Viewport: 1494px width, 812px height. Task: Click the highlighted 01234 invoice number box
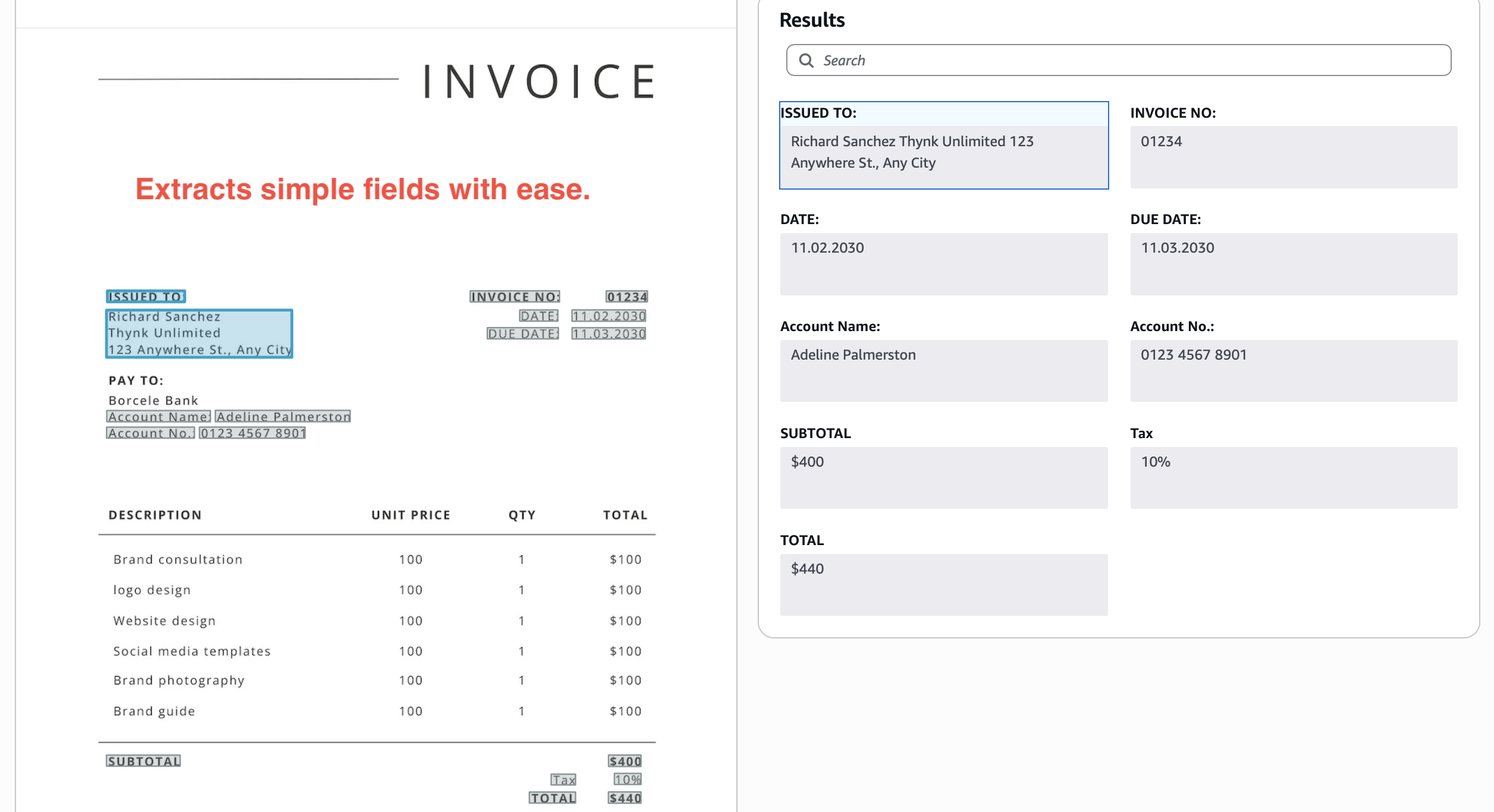click(627, 297)
